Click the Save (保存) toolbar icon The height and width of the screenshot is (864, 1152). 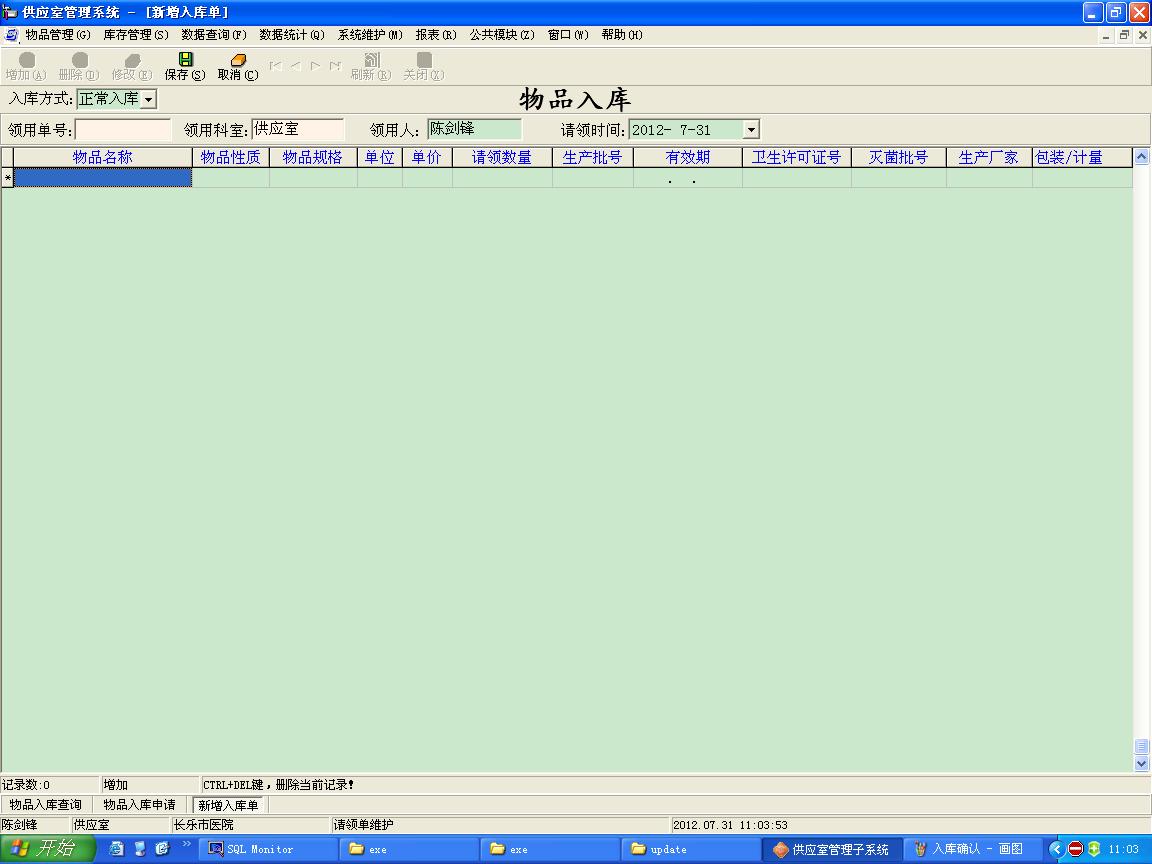pos(185,60)
